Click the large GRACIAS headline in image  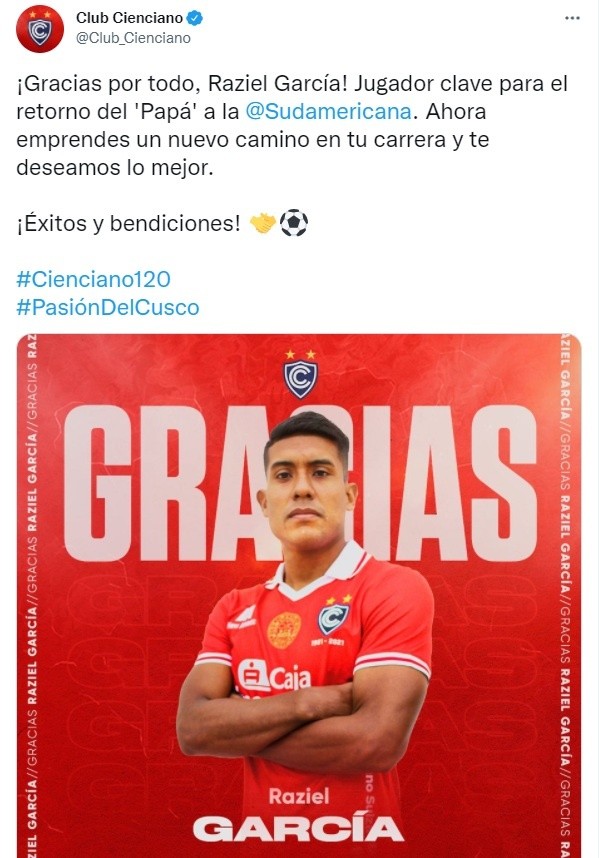point(300,483)
